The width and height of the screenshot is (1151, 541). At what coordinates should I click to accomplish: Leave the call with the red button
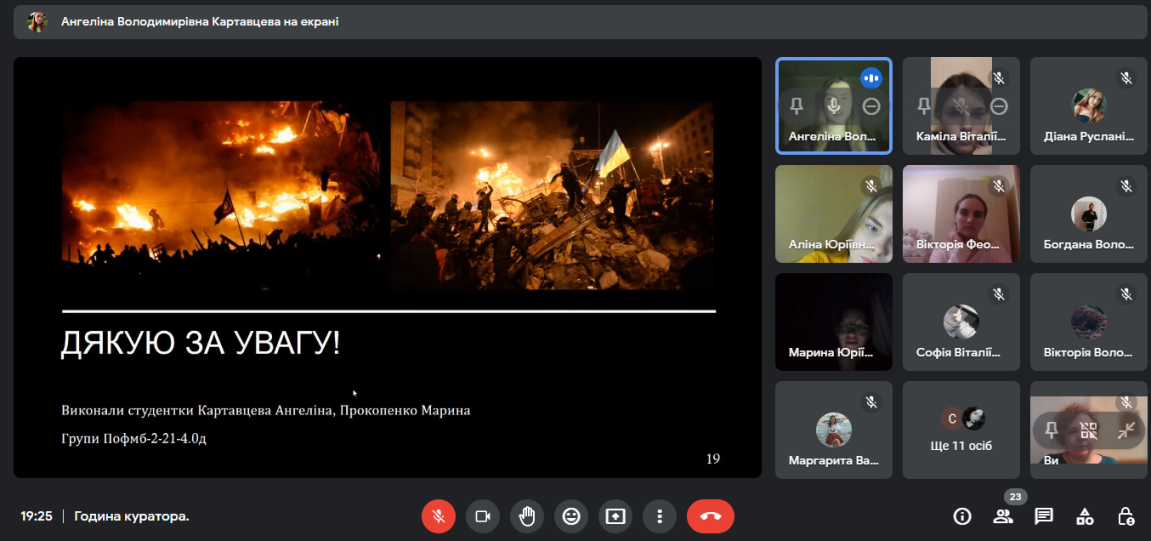tap(710, 516)
